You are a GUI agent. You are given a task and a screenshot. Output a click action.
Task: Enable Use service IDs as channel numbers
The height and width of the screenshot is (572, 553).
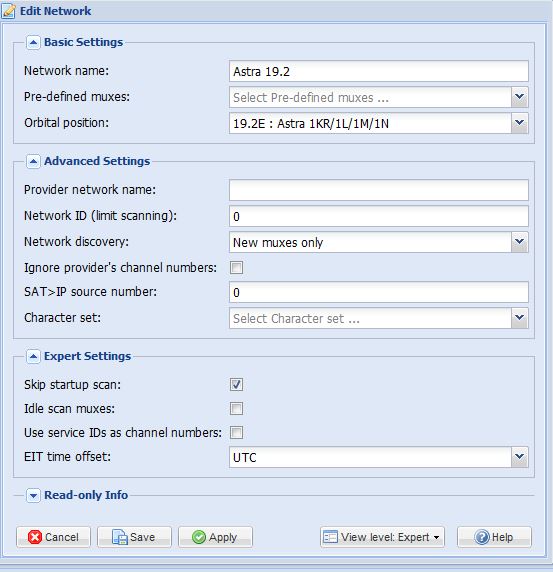point(236,433)
